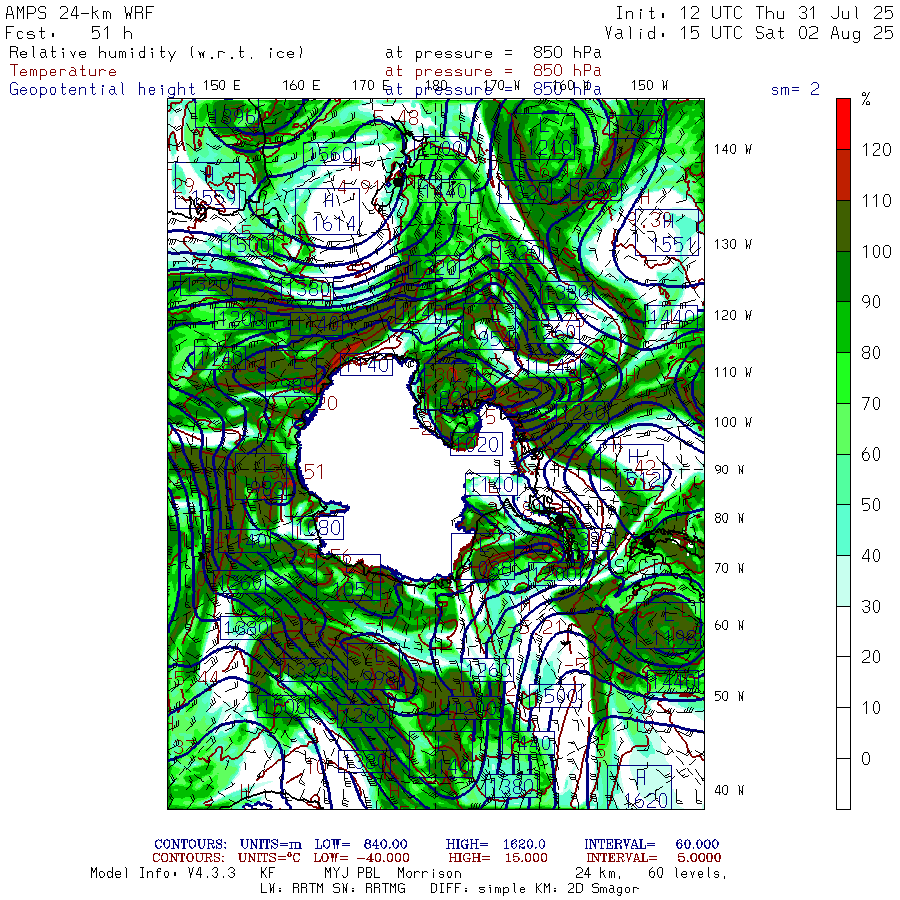Click the blue "CONTOURS: UNITS=m" legend text
This screenshot has height=900, width=900.
click(x=228, y=844)
